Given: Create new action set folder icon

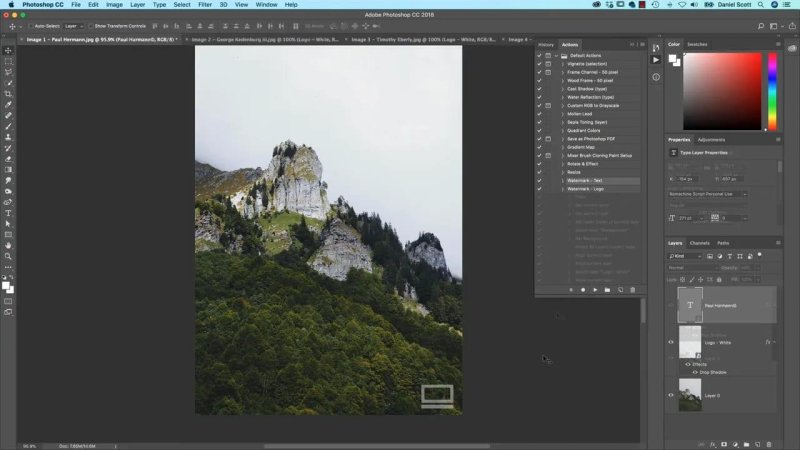Looking at the screenshot, I should pos(607,290).
